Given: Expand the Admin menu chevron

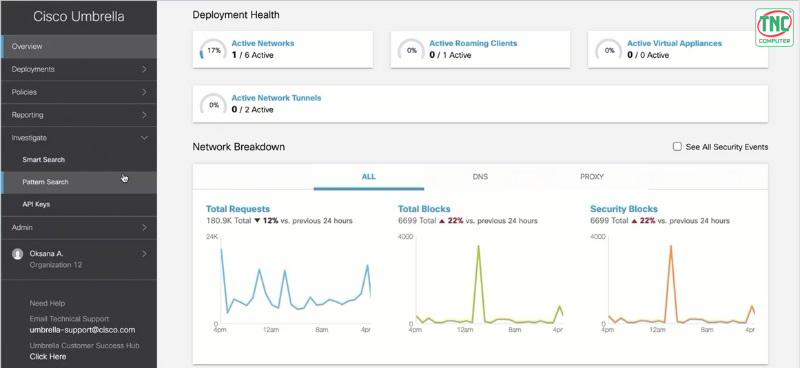Looking at the screenshot, I should (144, 228).
